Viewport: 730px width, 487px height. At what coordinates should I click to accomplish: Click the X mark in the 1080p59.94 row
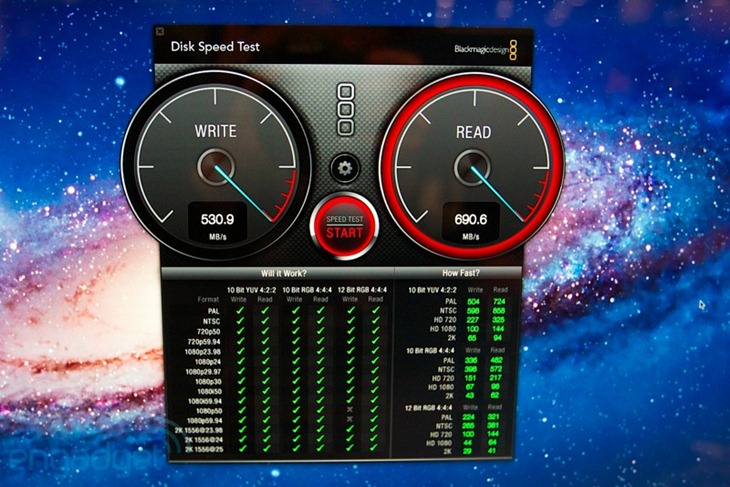(x=350, y=419)
